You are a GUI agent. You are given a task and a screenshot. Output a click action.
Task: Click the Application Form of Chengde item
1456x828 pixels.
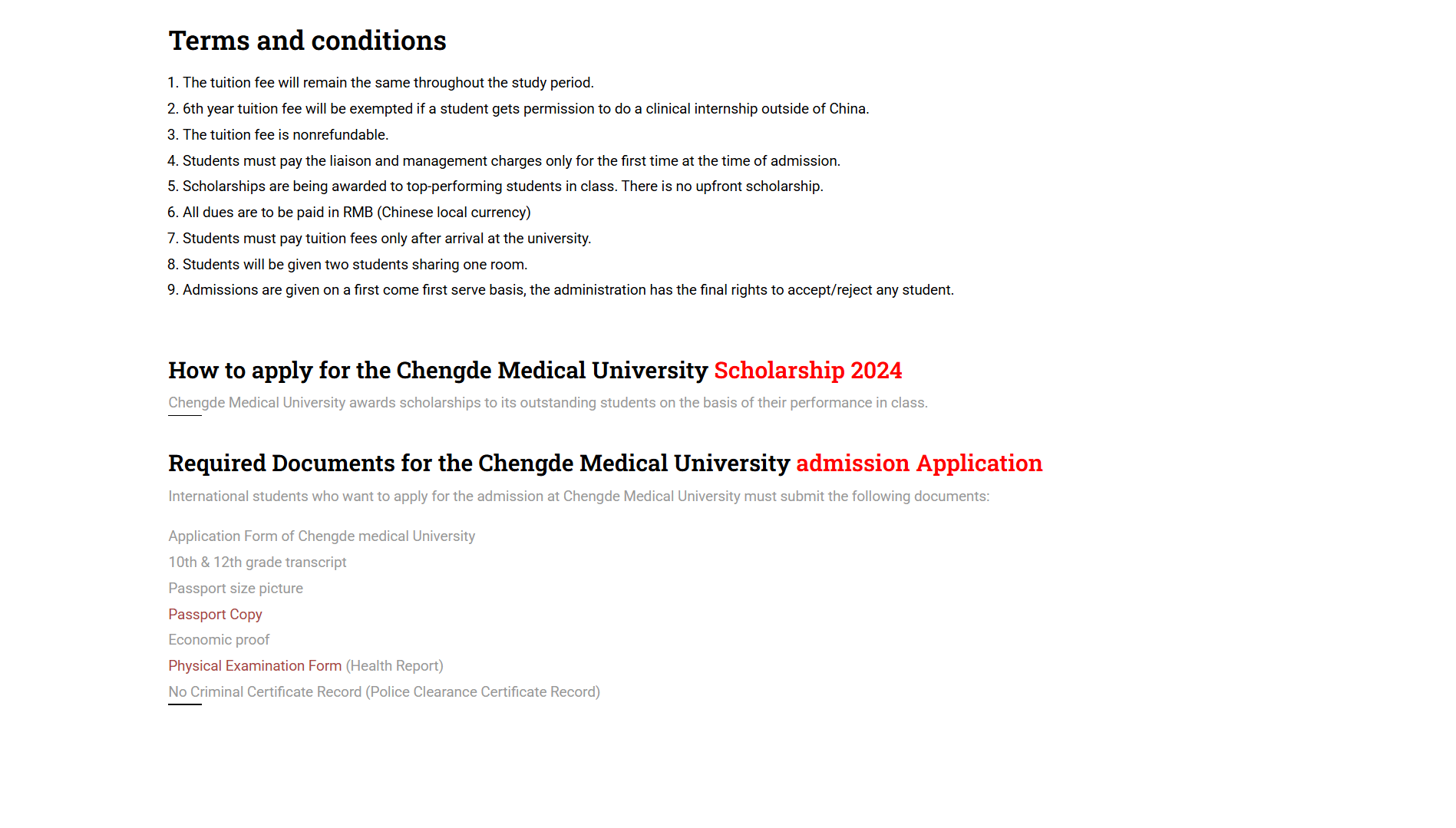(x=322, y=536)
